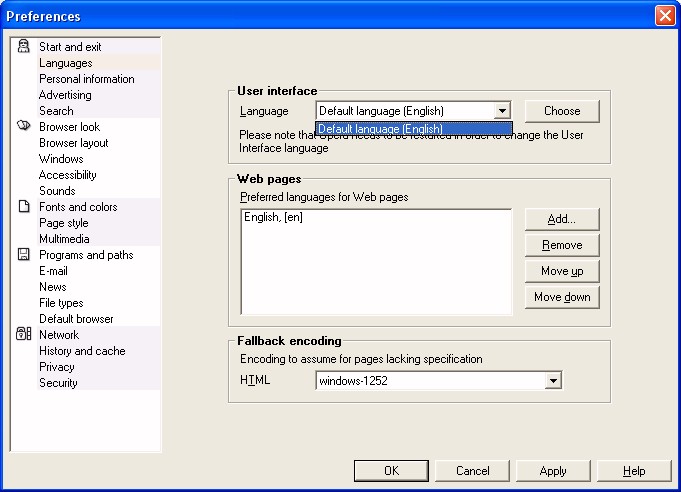The width and height of the screenshot is (681, 492).
Task: Expand the User interface Language dropdown arrow
Action: (x=502, y=111)
